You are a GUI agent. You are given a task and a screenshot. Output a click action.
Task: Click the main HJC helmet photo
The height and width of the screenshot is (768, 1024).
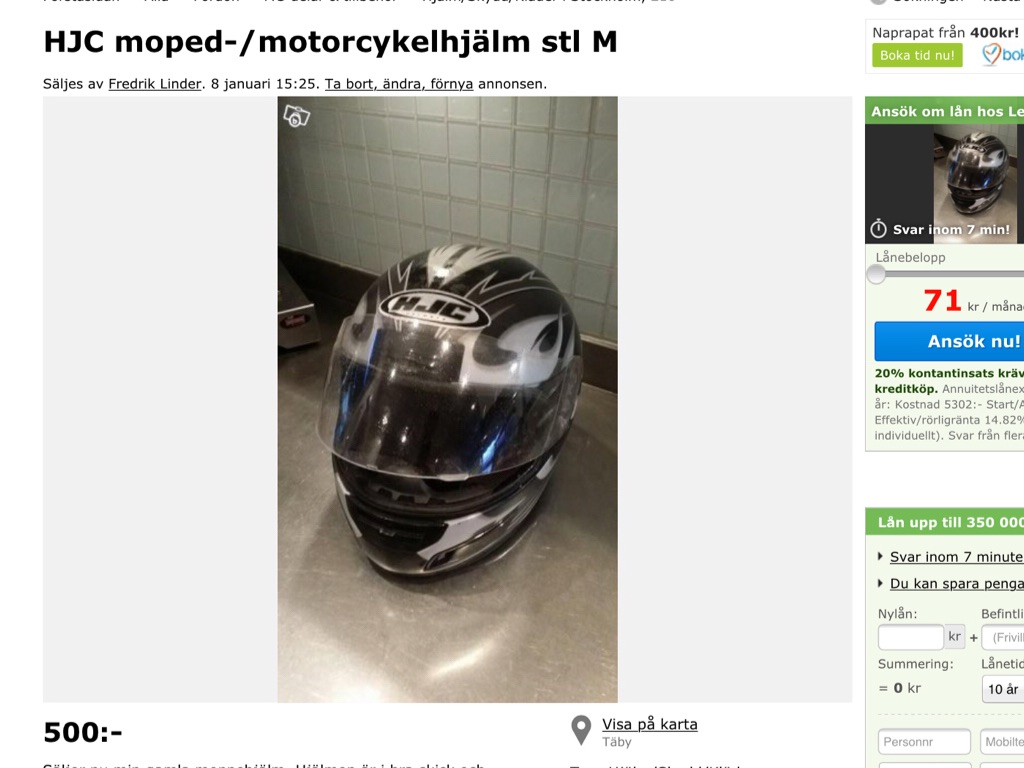click(x=447, y=400)
